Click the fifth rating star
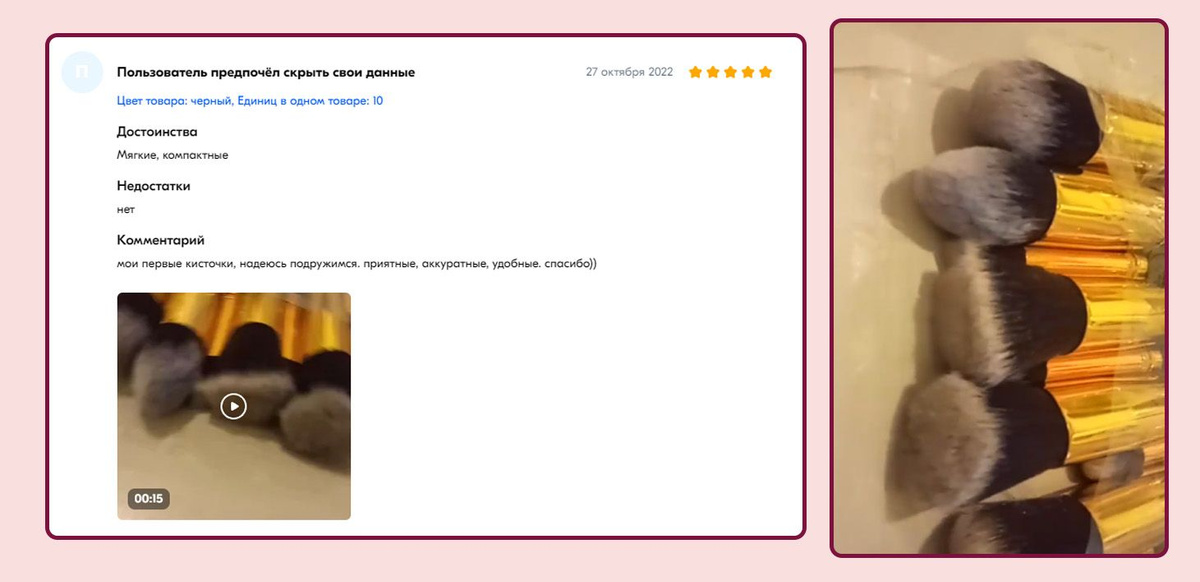The height and width of the screenshot is (582, 1200). tap(766, 72)
